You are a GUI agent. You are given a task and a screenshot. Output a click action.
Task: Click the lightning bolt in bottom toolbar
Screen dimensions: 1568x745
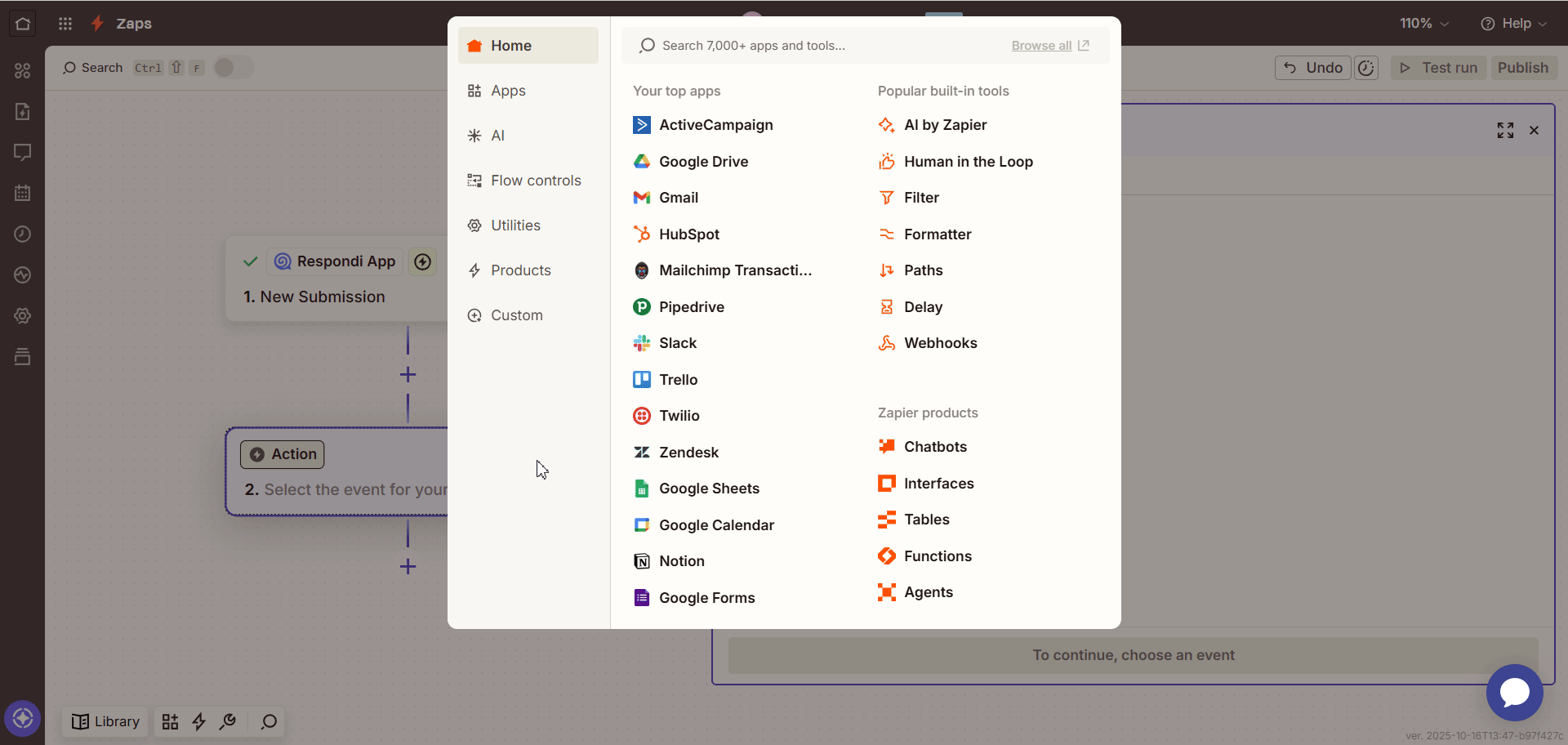[x=199, y=722]
